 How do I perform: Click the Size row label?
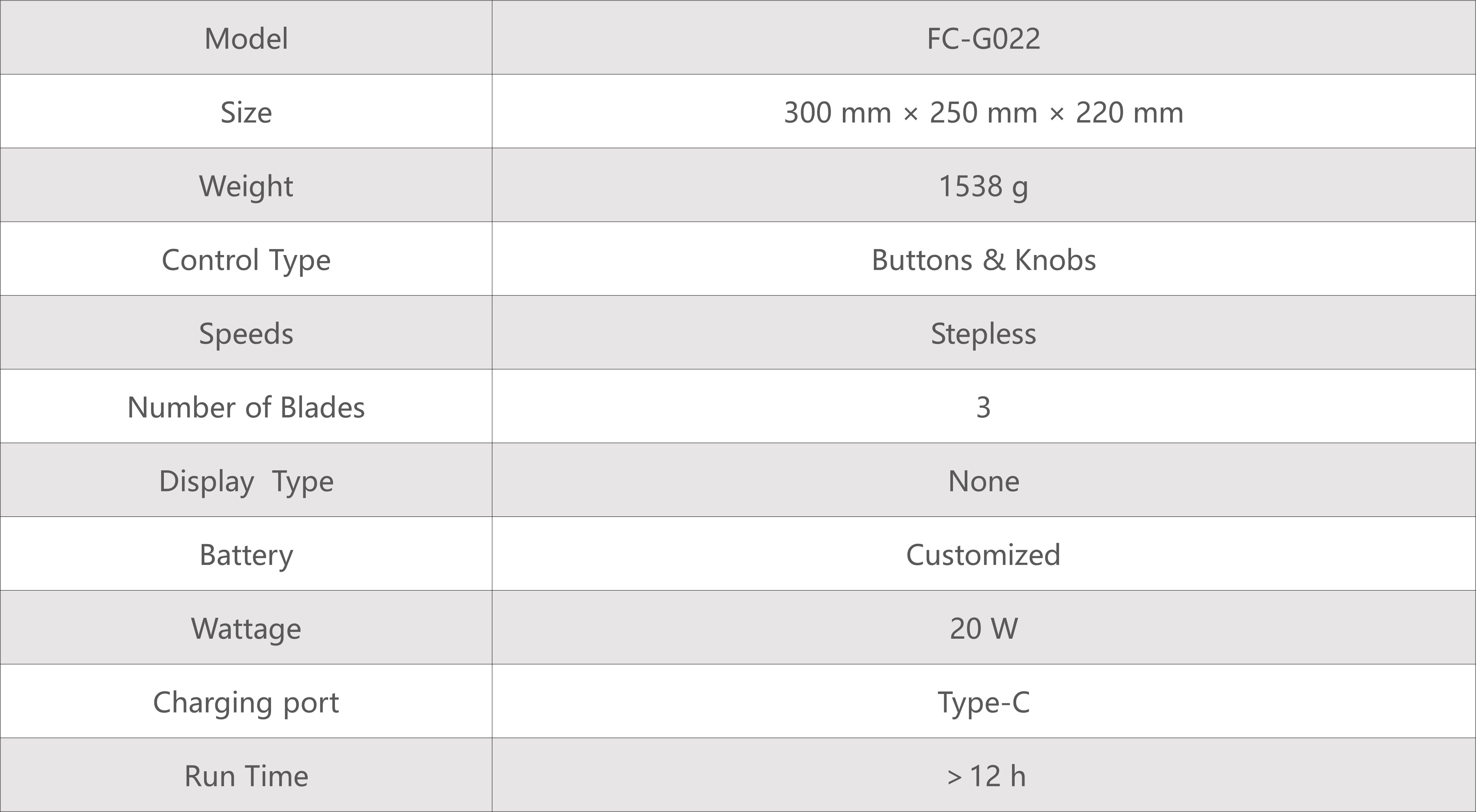click(x=246, y=112)
